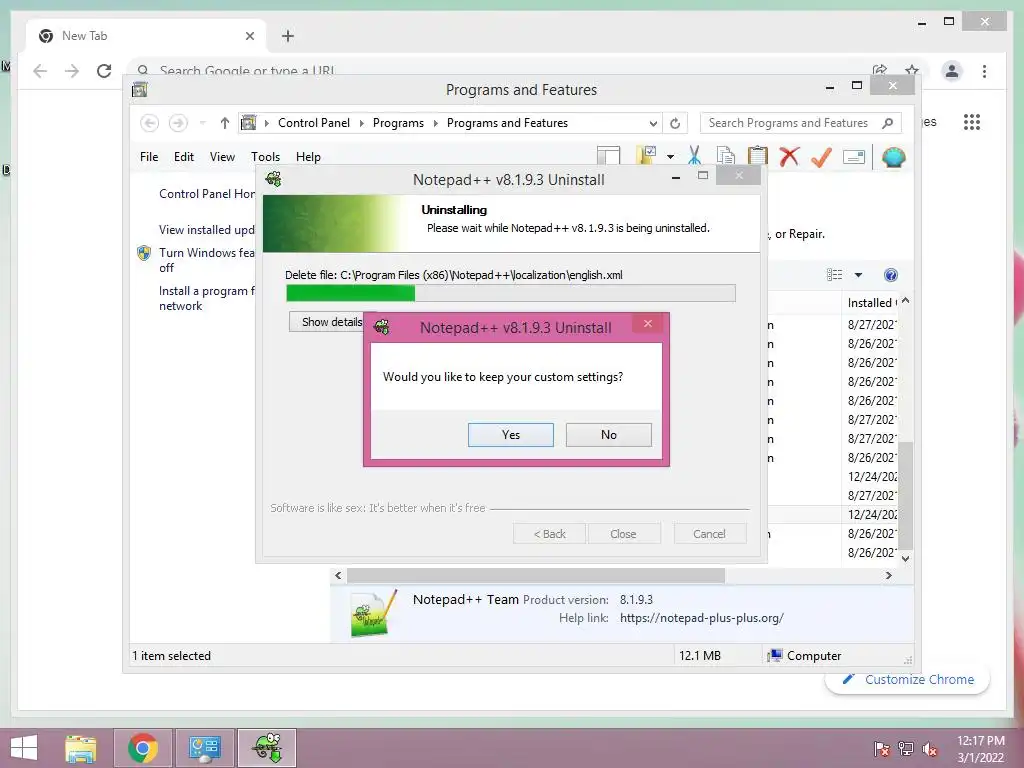Click Yes to keep custom settings
Screen dimensions: 1024x768
(511, 435)
